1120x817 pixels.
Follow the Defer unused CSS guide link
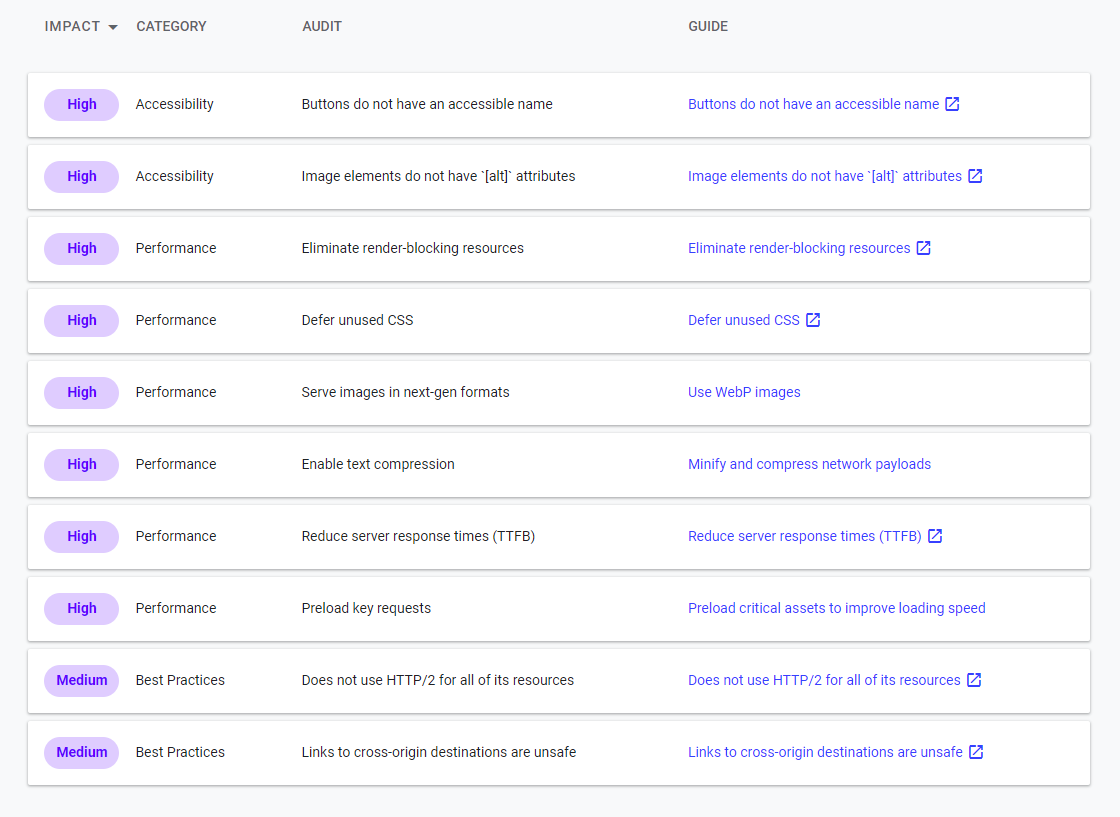744,320
